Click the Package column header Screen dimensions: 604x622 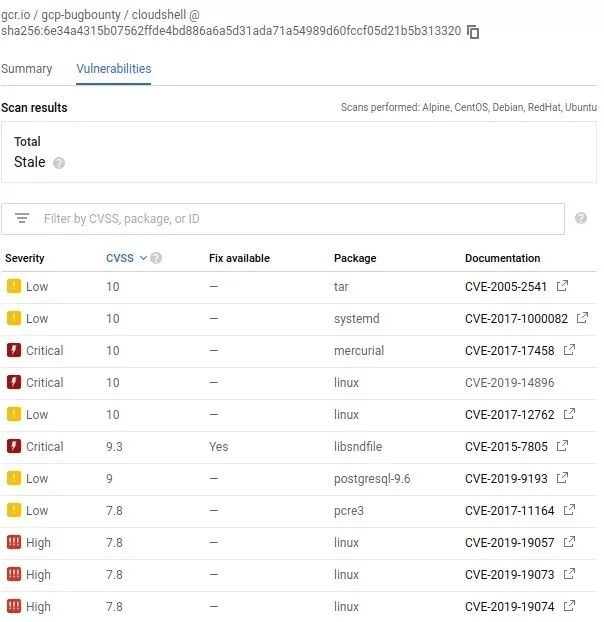[x=355, y=258]
